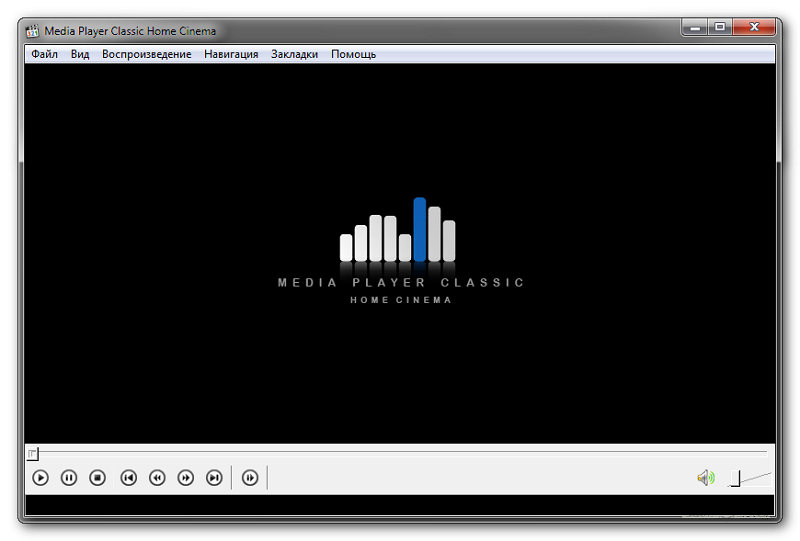Maximize the Media Player Classic window

720,28
